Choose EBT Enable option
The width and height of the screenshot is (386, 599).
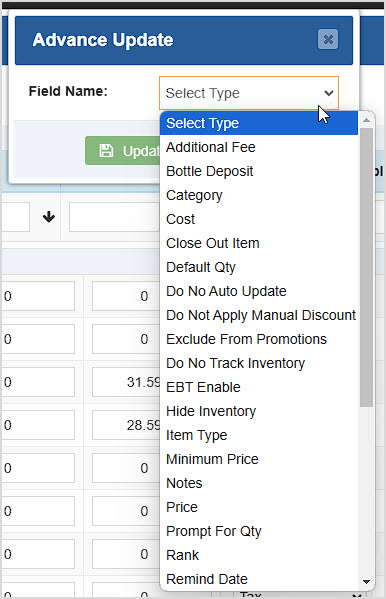pos(259,387)
